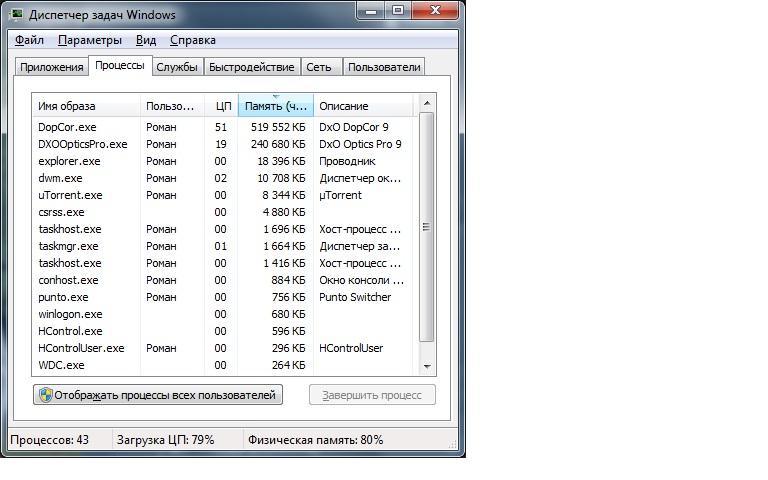Close the Диспетчер задач Windows window
Screen dimensions: 768x480
(x=435, y=11)
